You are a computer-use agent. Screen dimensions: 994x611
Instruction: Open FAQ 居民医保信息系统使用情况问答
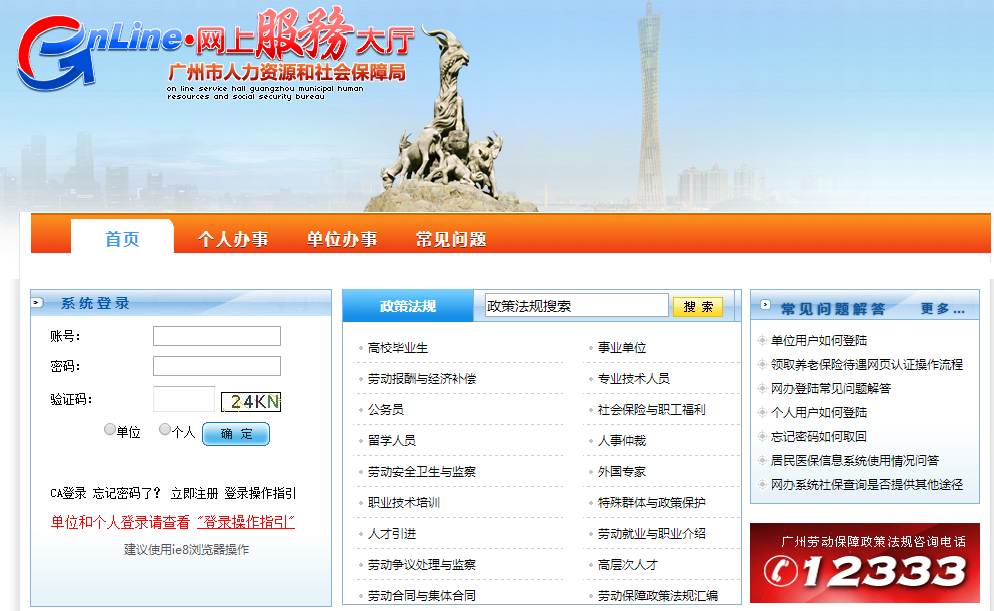click(x=855, y=461)
